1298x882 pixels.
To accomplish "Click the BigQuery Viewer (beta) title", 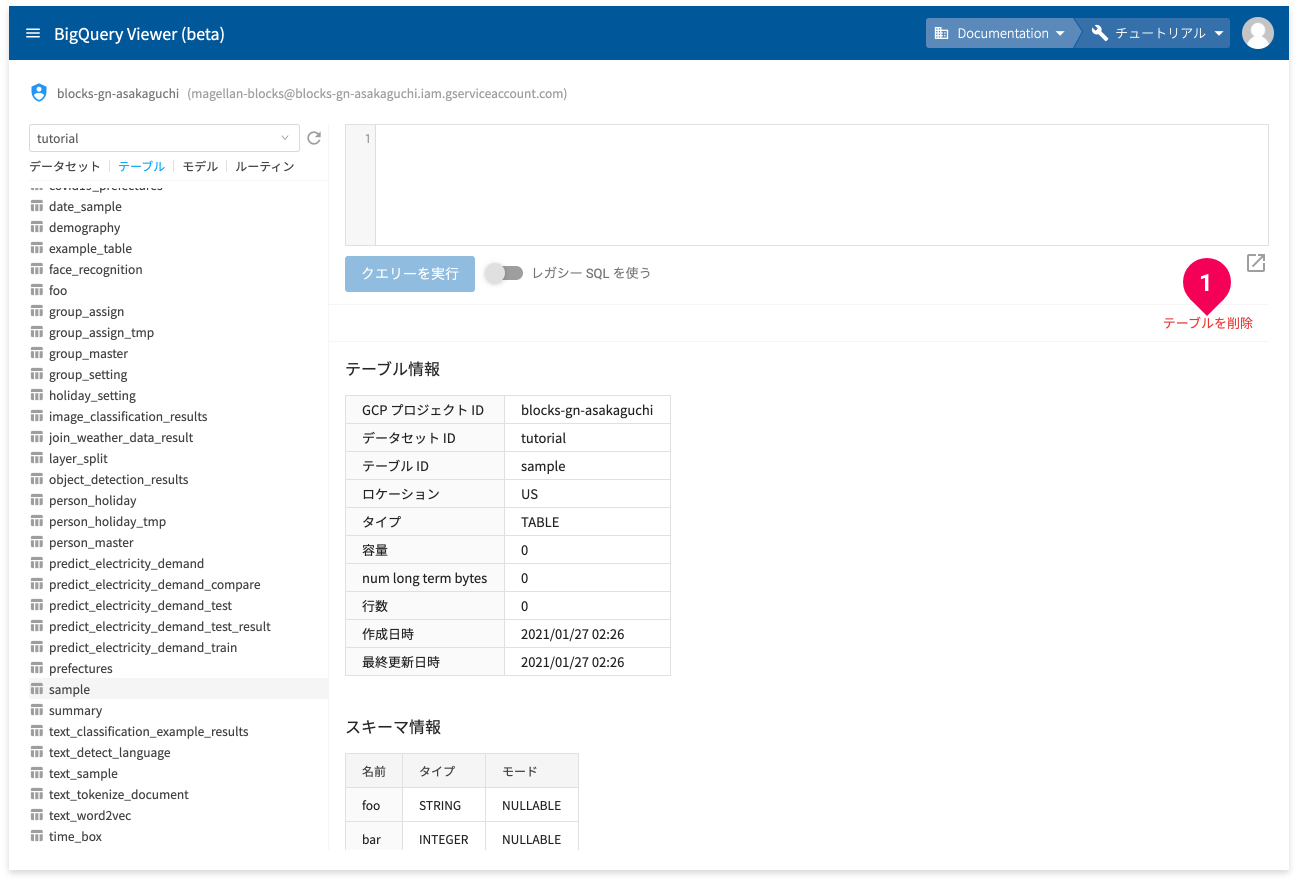I will click(x=139, y=34).
